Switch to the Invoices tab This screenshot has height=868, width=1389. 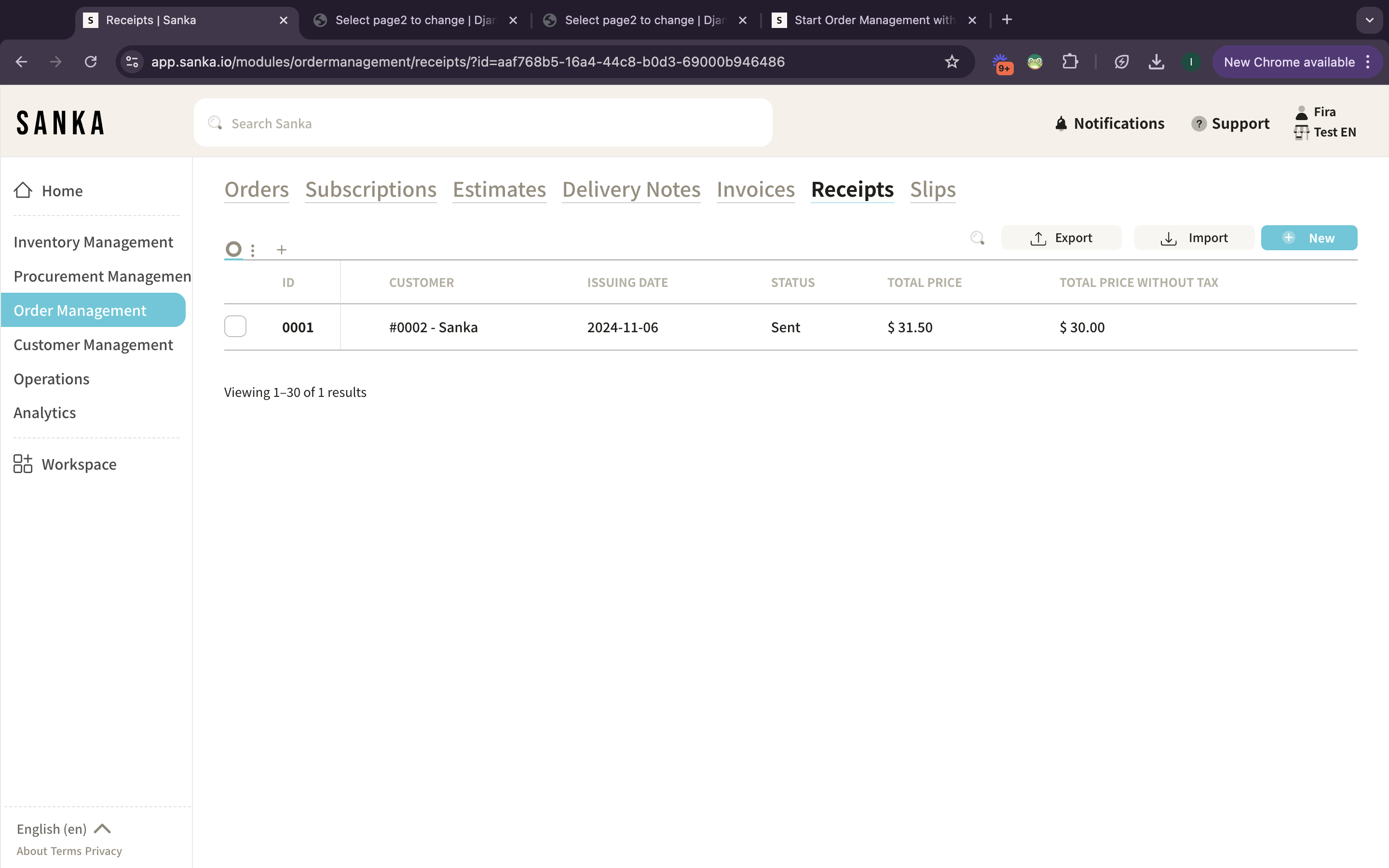click(x=755, y=190)
